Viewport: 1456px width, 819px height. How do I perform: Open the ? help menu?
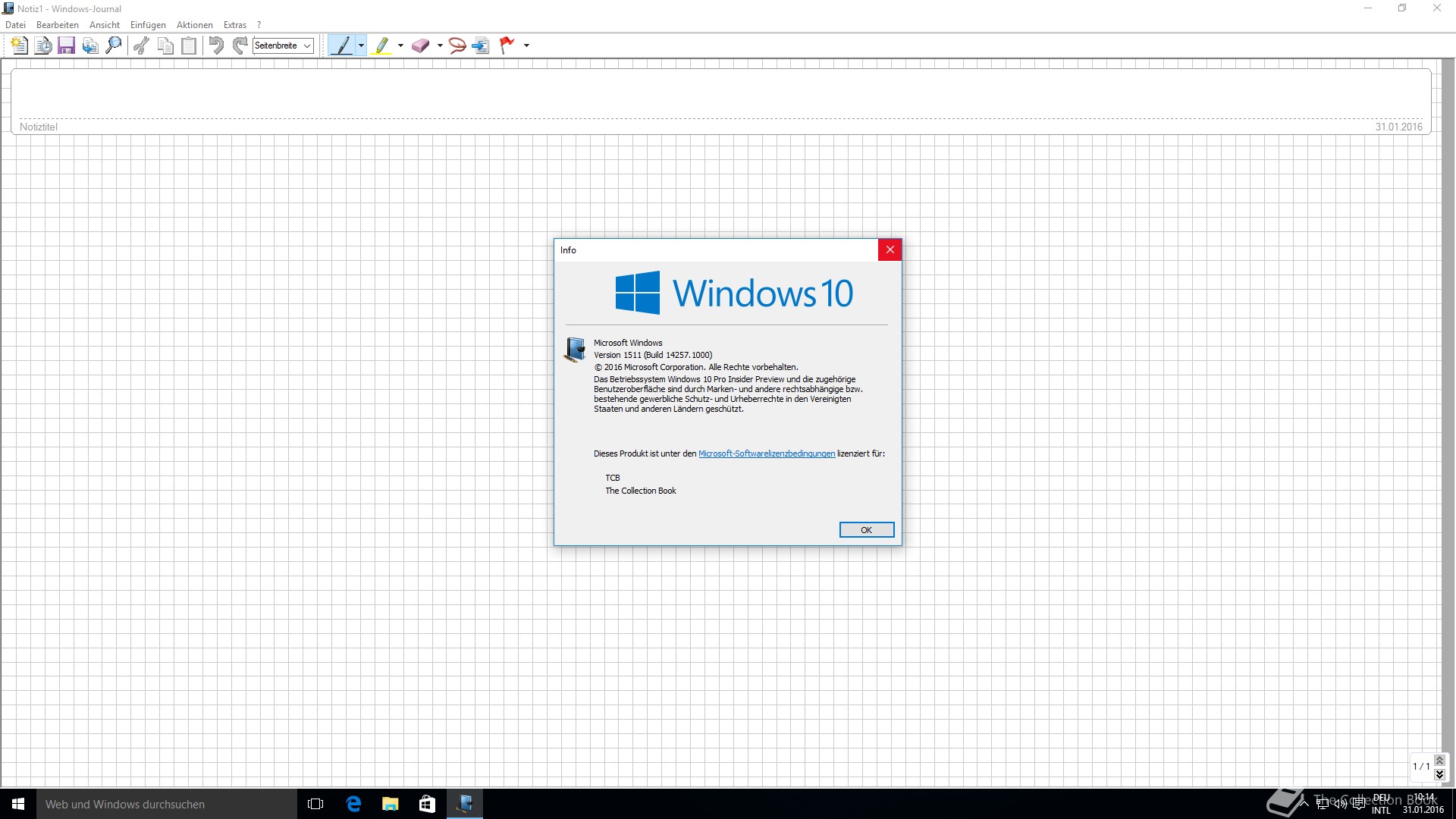coord(259,25)
